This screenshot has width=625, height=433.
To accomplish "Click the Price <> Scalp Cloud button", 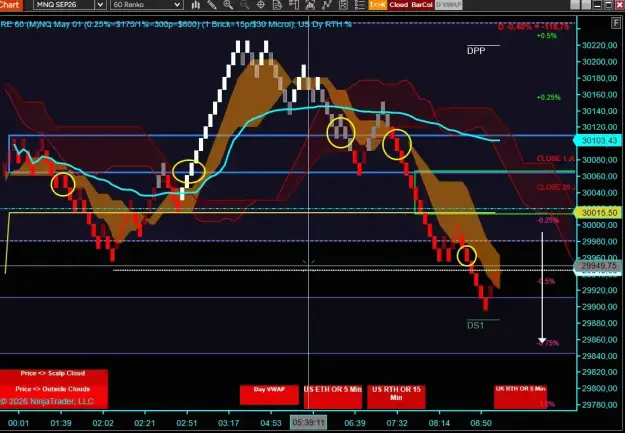I will 53,374.
